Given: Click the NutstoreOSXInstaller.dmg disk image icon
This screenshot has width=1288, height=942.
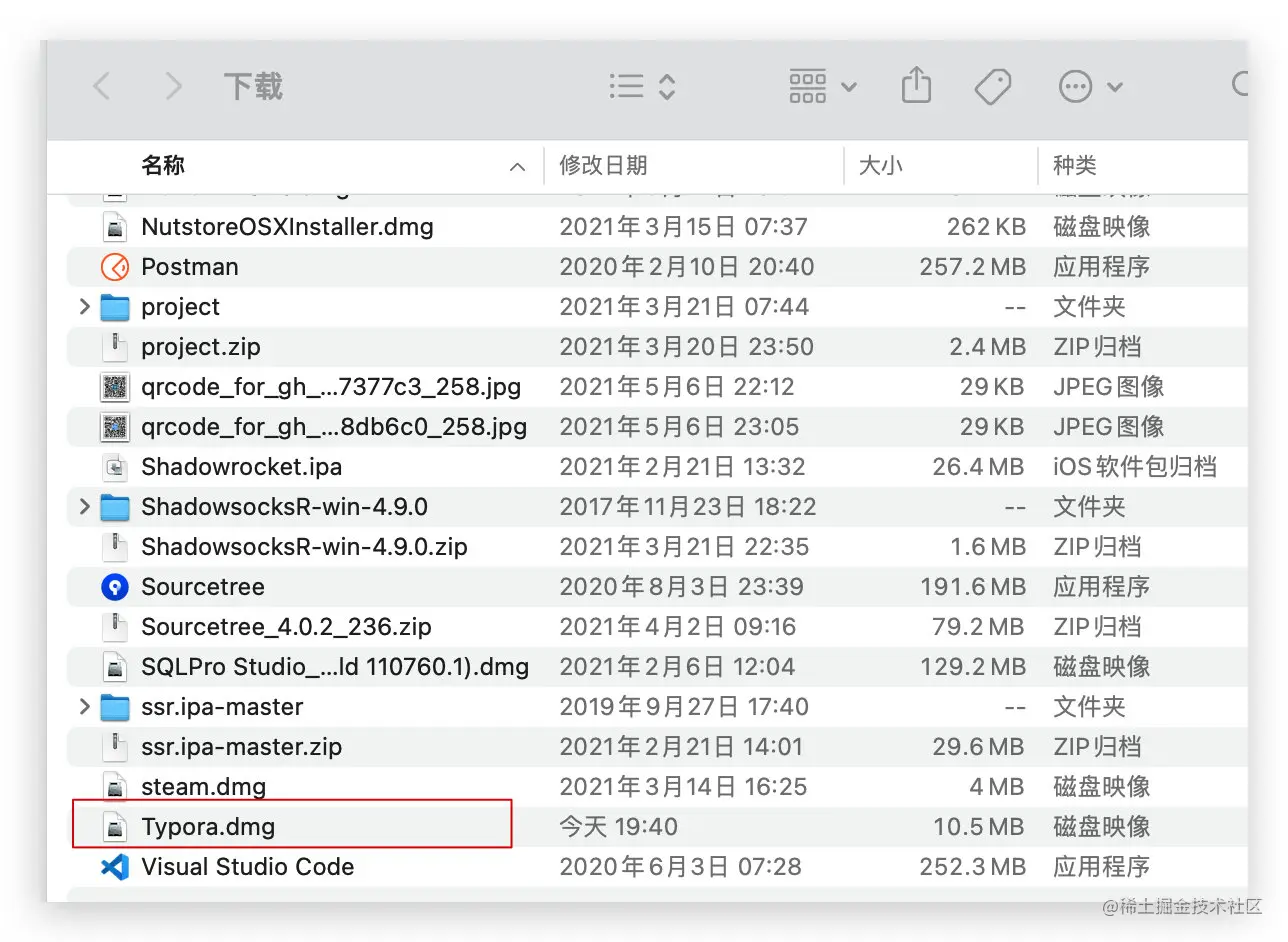Looking at the screenshot, I should coord(116,227).
